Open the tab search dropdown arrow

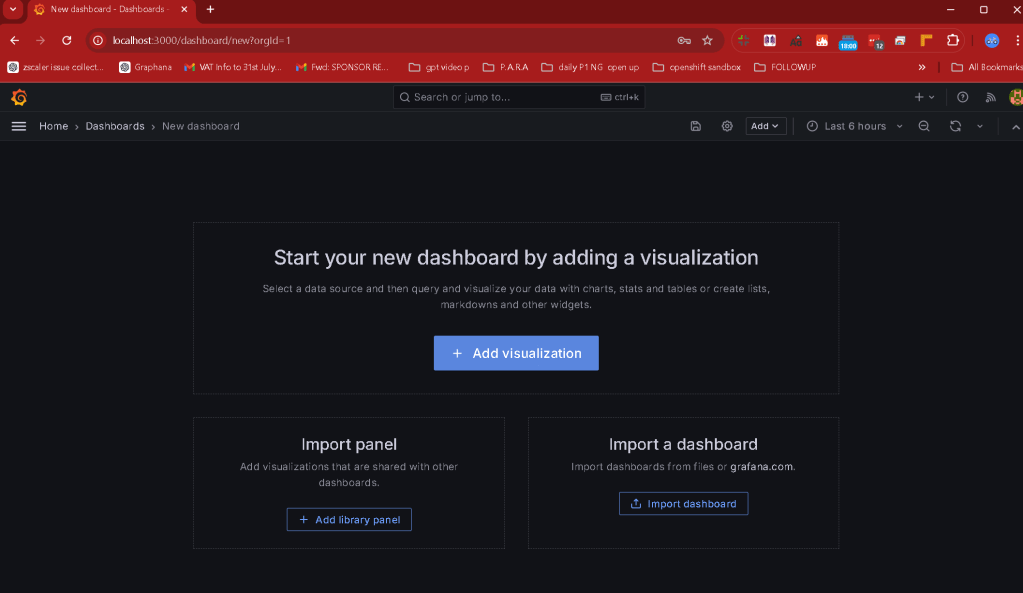tap(12, 9)
